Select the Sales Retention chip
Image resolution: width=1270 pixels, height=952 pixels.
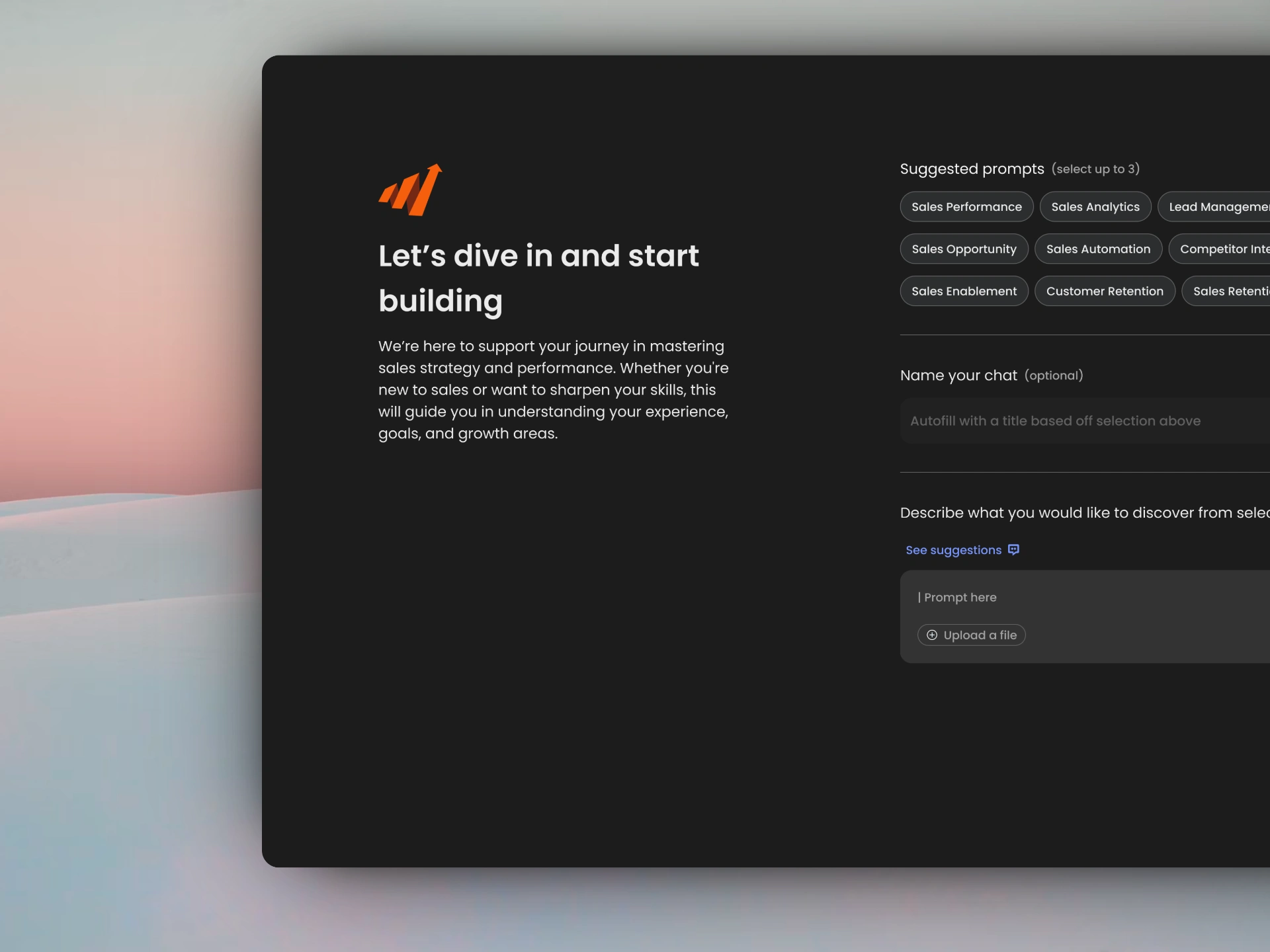pos(1228,292)
